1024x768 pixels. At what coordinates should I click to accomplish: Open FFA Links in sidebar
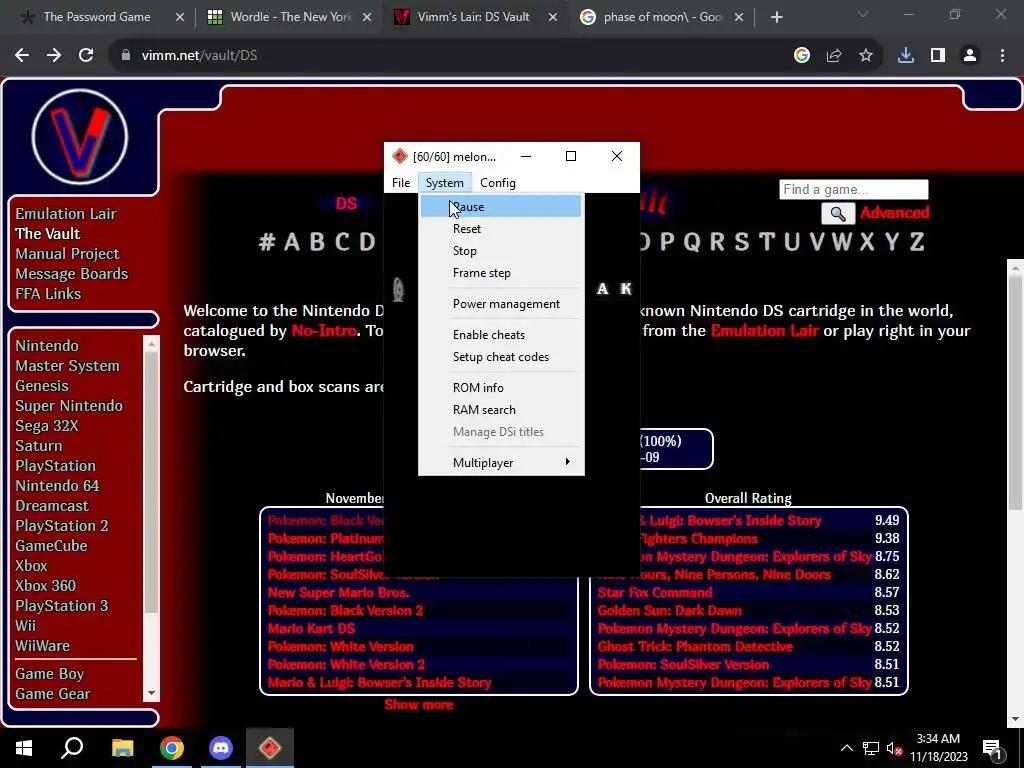pos(48,294)
